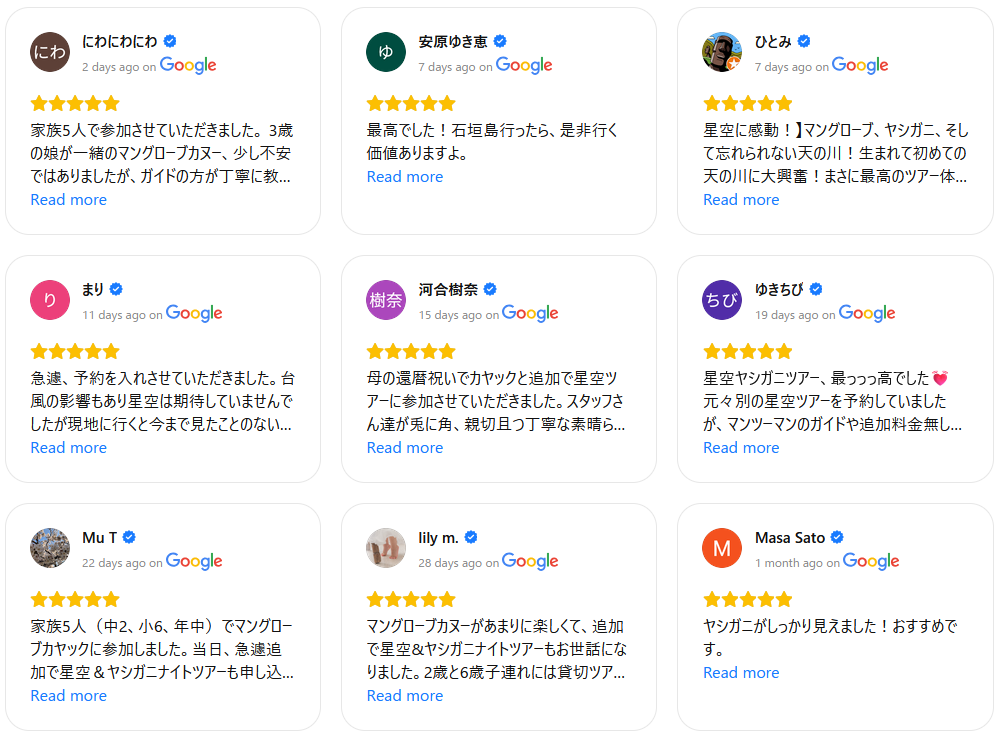The height and width of the screenshot is (735, 1000).
Task: Click verified badge next to 安原ゆき恵
Action: [x=500, y=41]
